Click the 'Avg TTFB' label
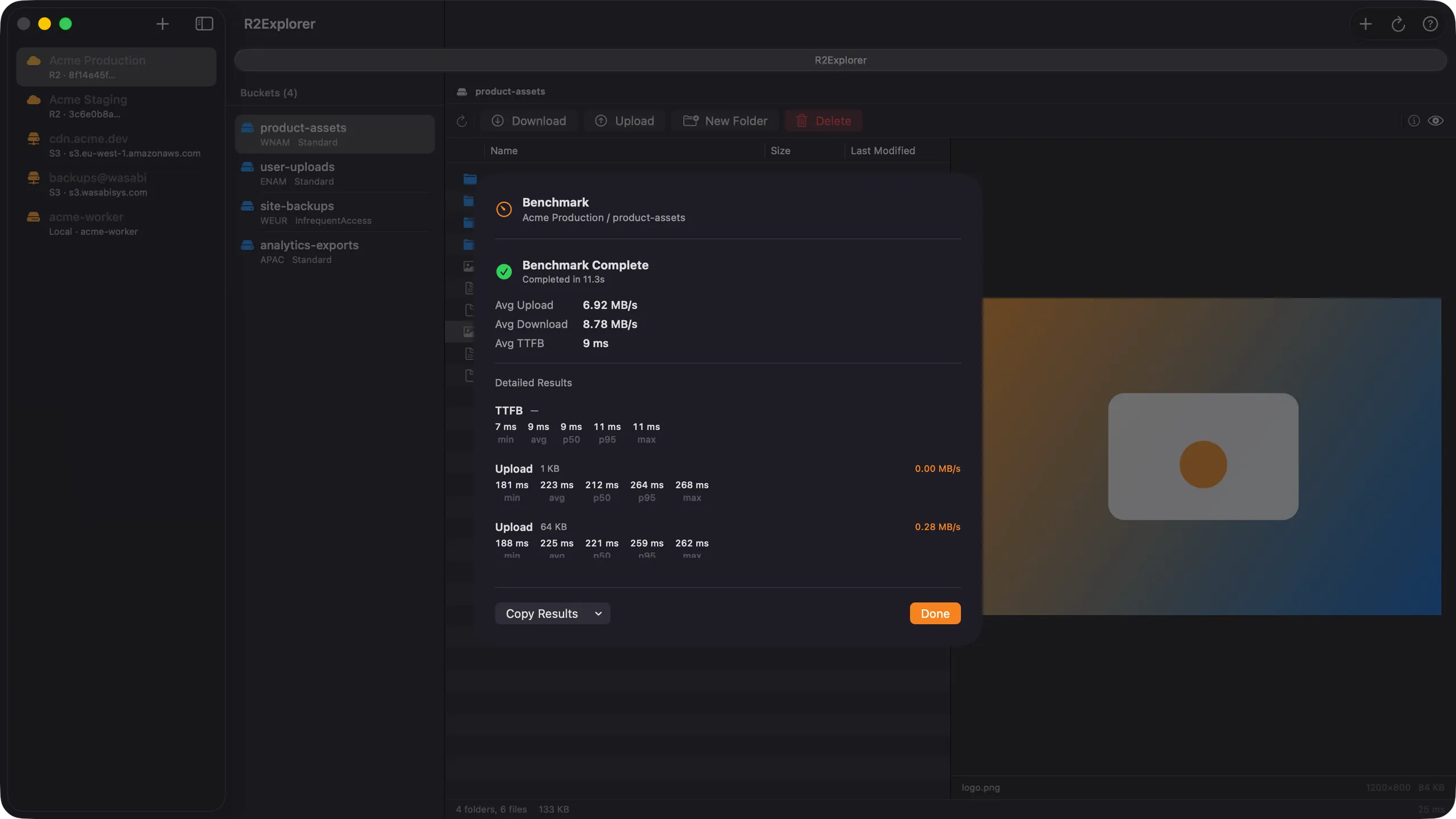The height and width of the screenshot is (819, 1456). (519, 344)
